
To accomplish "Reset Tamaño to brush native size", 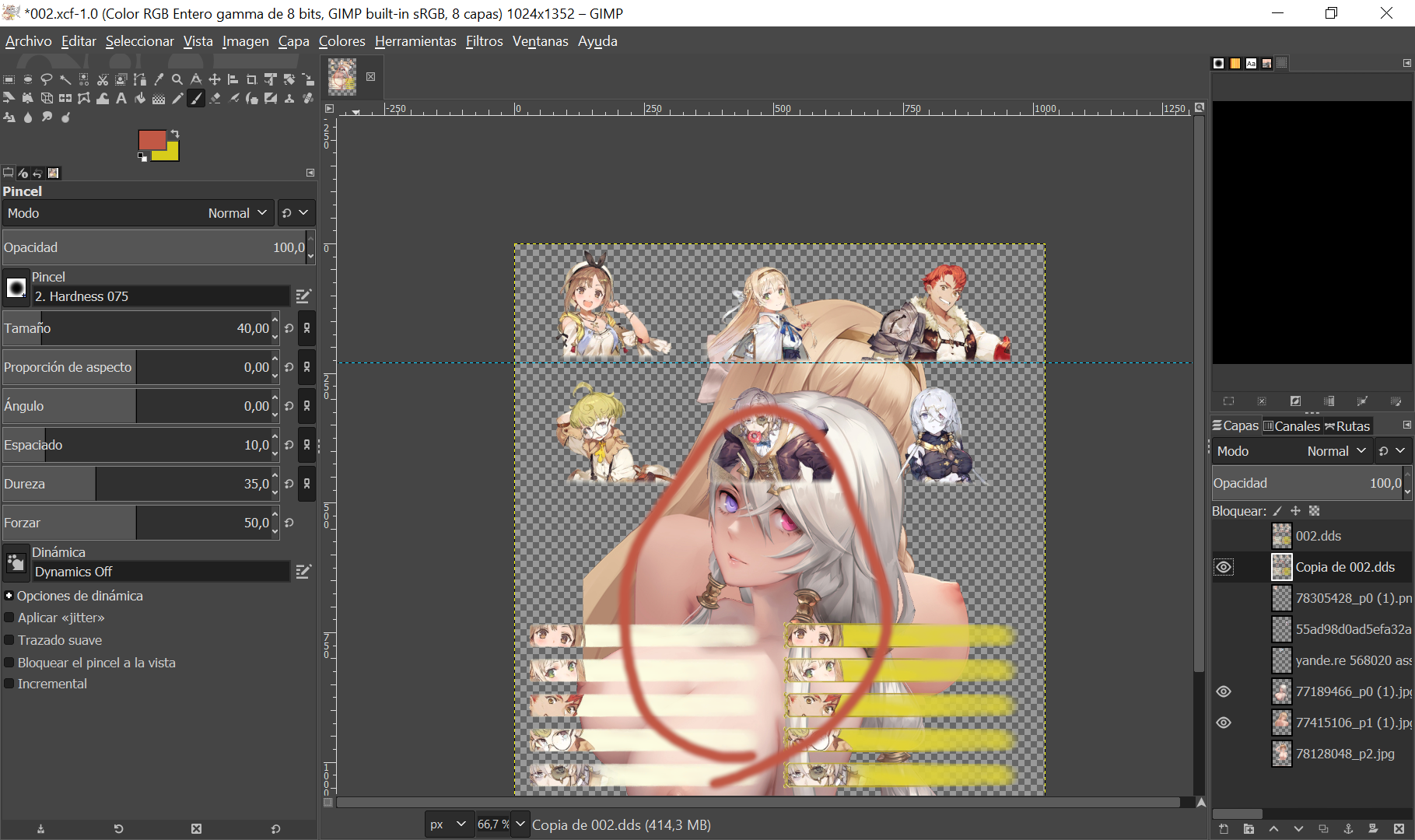I will coord(289,328).
